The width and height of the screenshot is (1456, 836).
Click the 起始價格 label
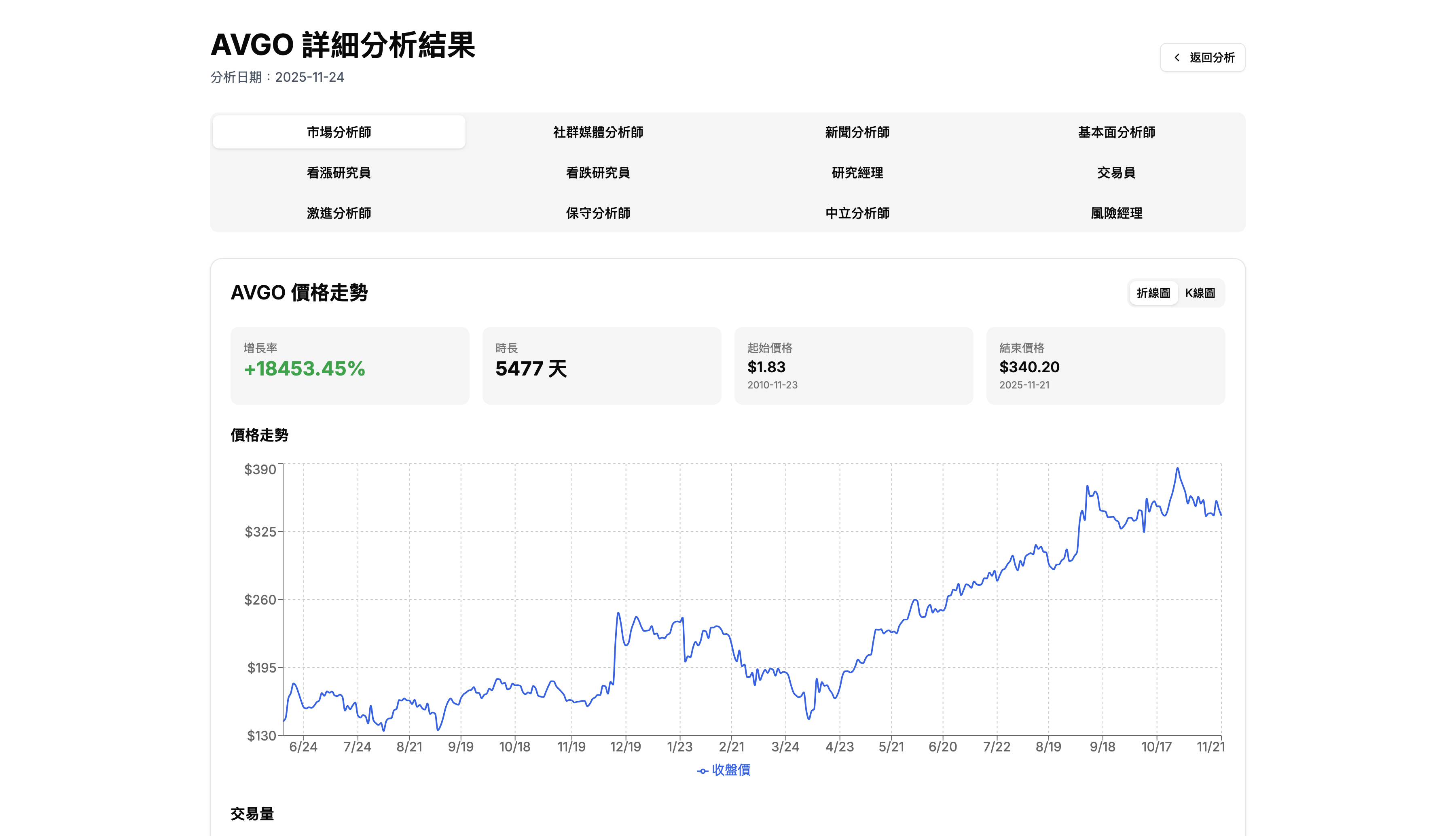coord(770,348)
